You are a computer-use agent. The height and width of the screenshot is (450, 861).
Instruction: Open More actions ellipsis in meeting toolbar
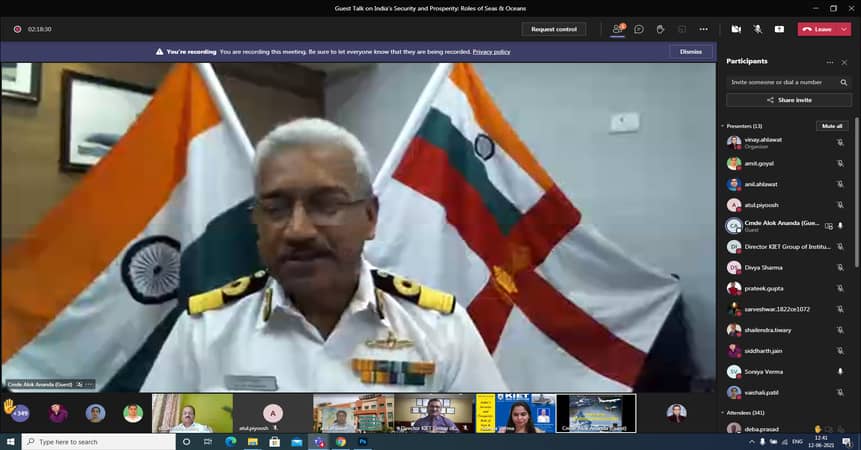(703, 29)
